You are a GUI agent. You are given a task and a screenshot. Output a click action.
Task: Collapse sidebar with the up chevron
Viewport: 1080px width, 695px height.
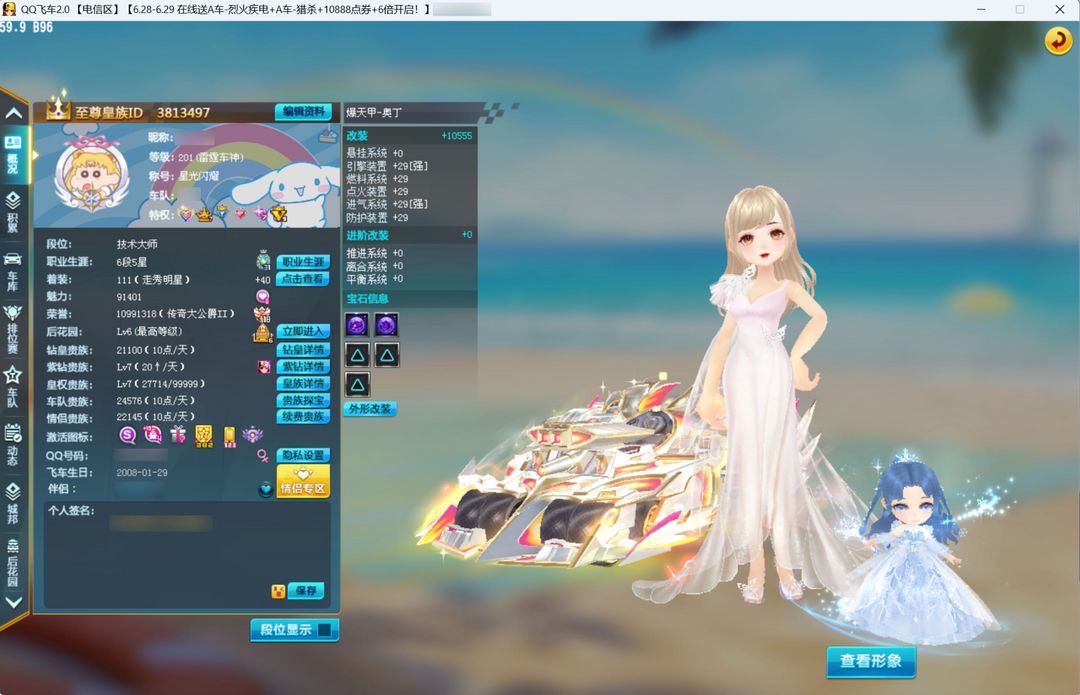pyautogui.click(x=14, y=113)
